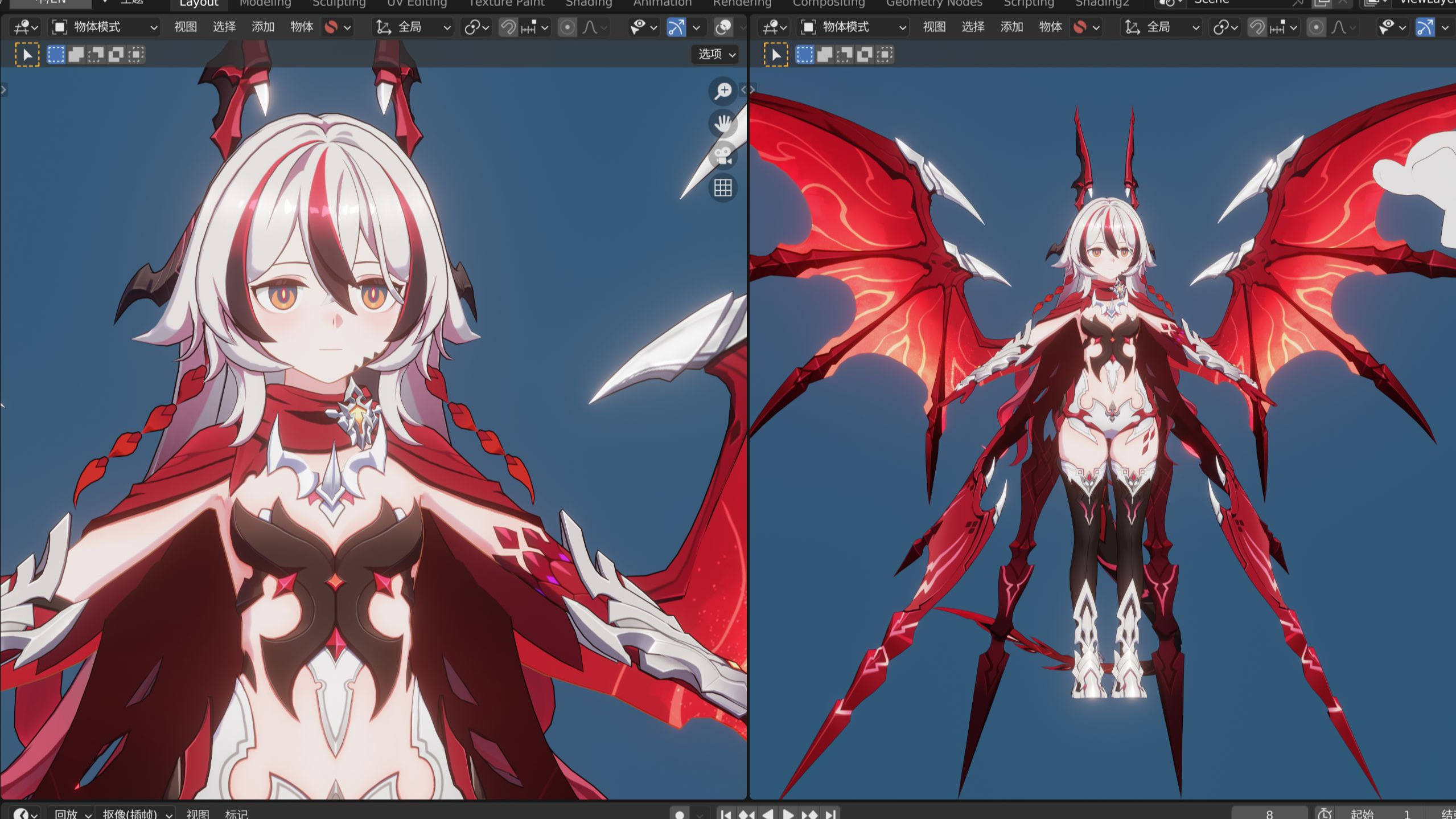The height and width of the screenshot is (819, 1456).
Task: Toggle overlays in left viewport
Action: [x=723, y=27]
